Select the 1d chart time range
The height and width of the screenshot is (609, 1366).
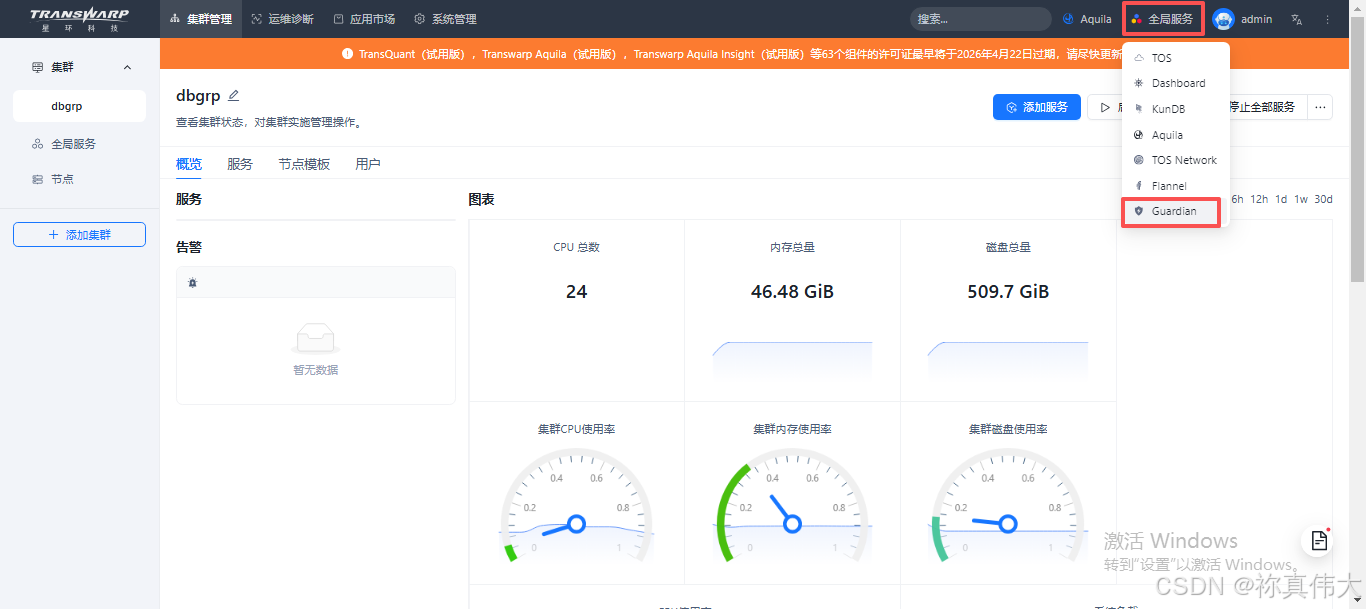pyautogui.click(x=1281, y=199)
